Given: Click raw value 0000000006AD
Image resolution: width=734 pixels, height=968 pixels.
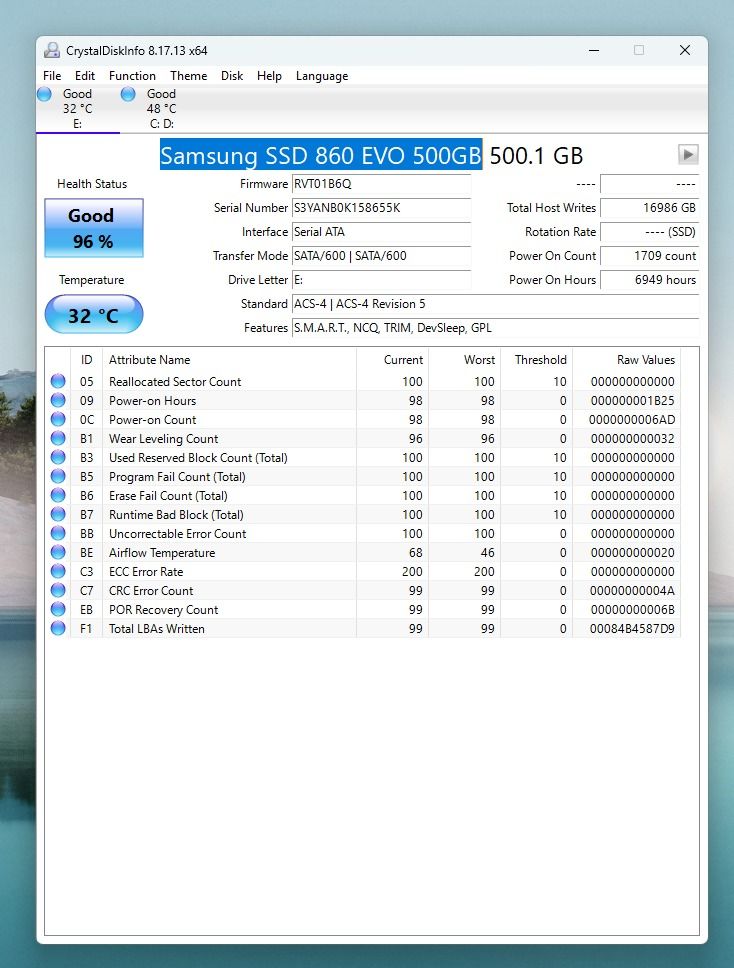Looking at the screenshot, I should 632,420.
